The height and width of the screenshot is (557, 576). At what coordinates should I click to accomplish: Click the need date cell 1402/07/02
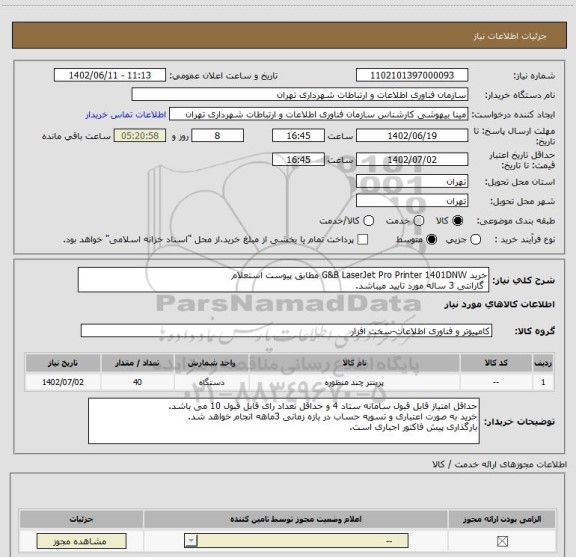pos(63,382)
